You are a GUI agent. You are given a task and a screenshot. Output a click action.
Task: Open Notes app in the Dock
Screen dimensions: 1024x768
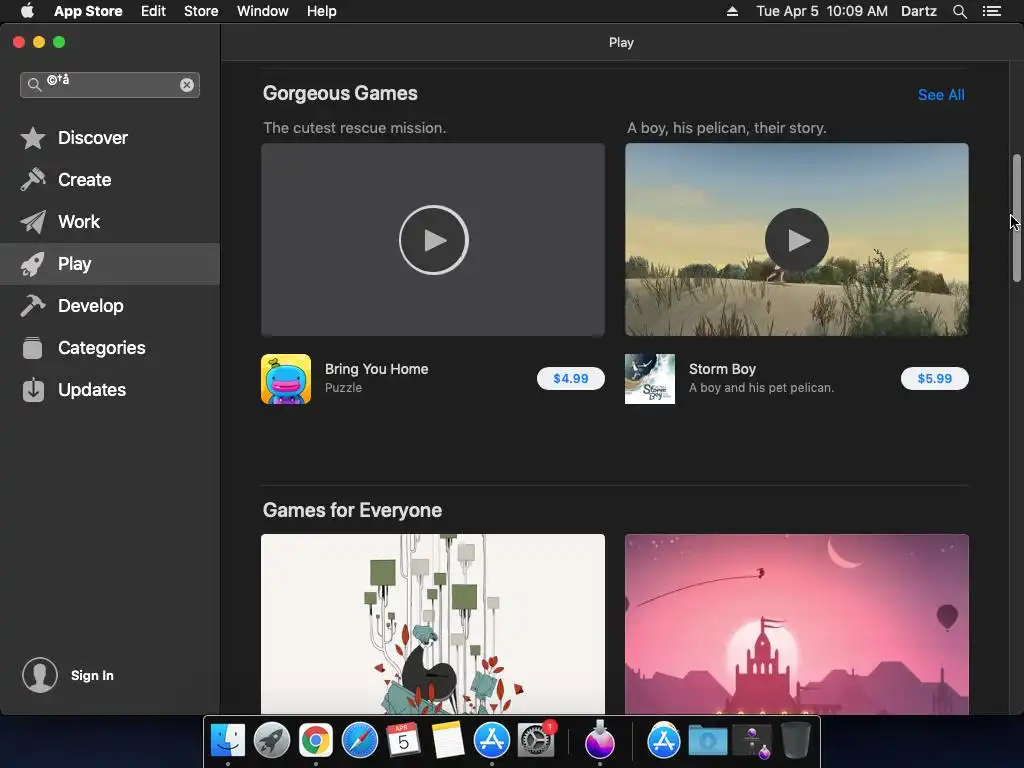[x=447, y=741]
